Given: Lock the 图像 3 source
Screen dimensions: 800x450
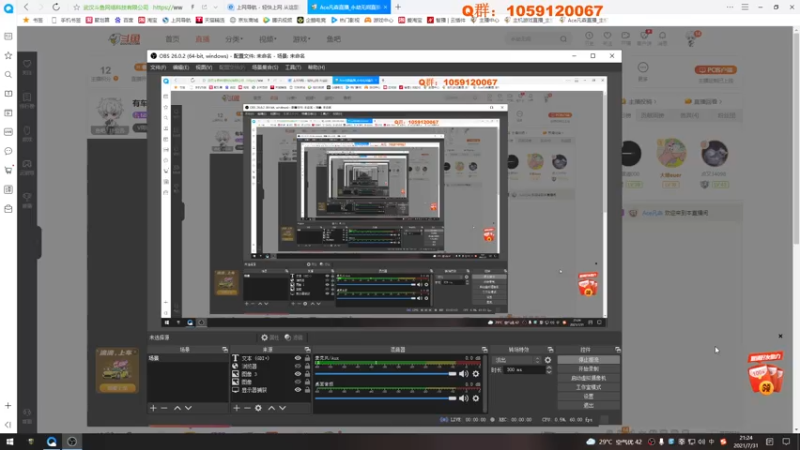Looking at the screenshot, I should [307, 374].
